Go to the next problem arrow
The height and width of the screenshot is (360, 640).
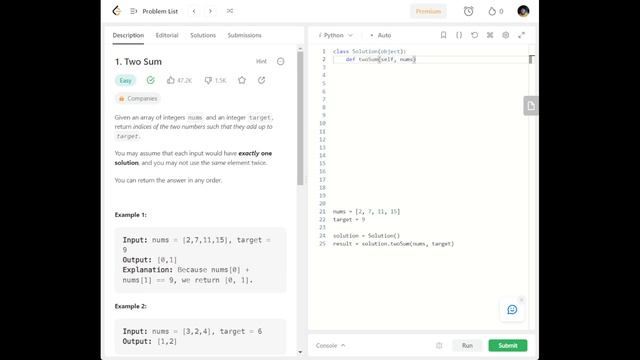point(210,11)
